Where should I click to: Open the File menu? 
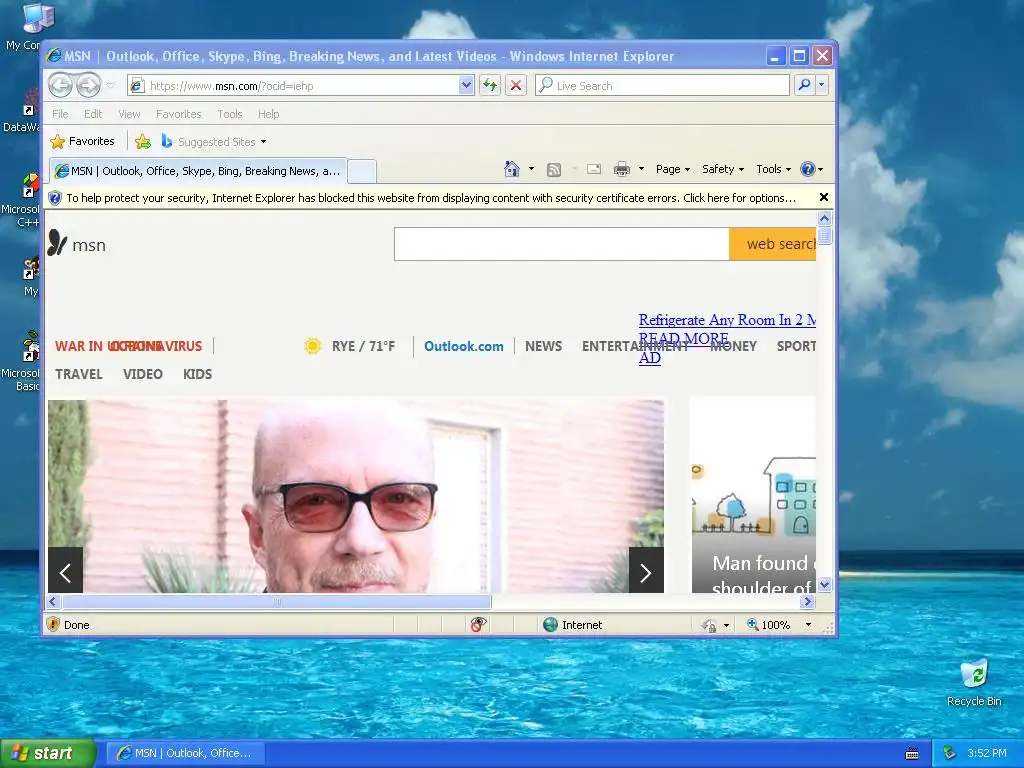(60, 114)
